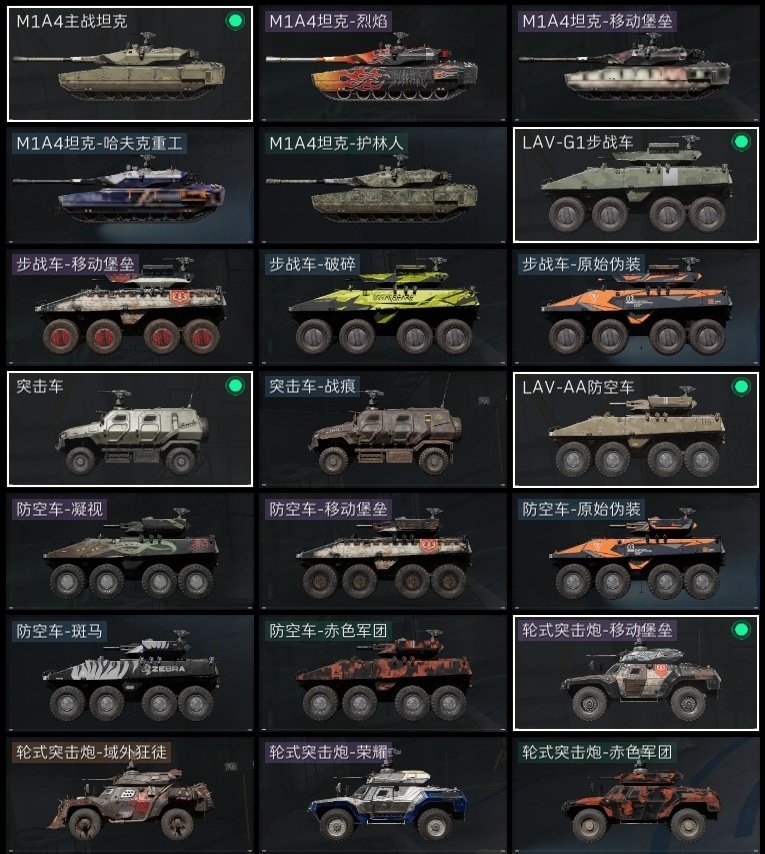765x854 pixels.
Task: Click the green equipped marker on 突击车
Action: (235, 386)
